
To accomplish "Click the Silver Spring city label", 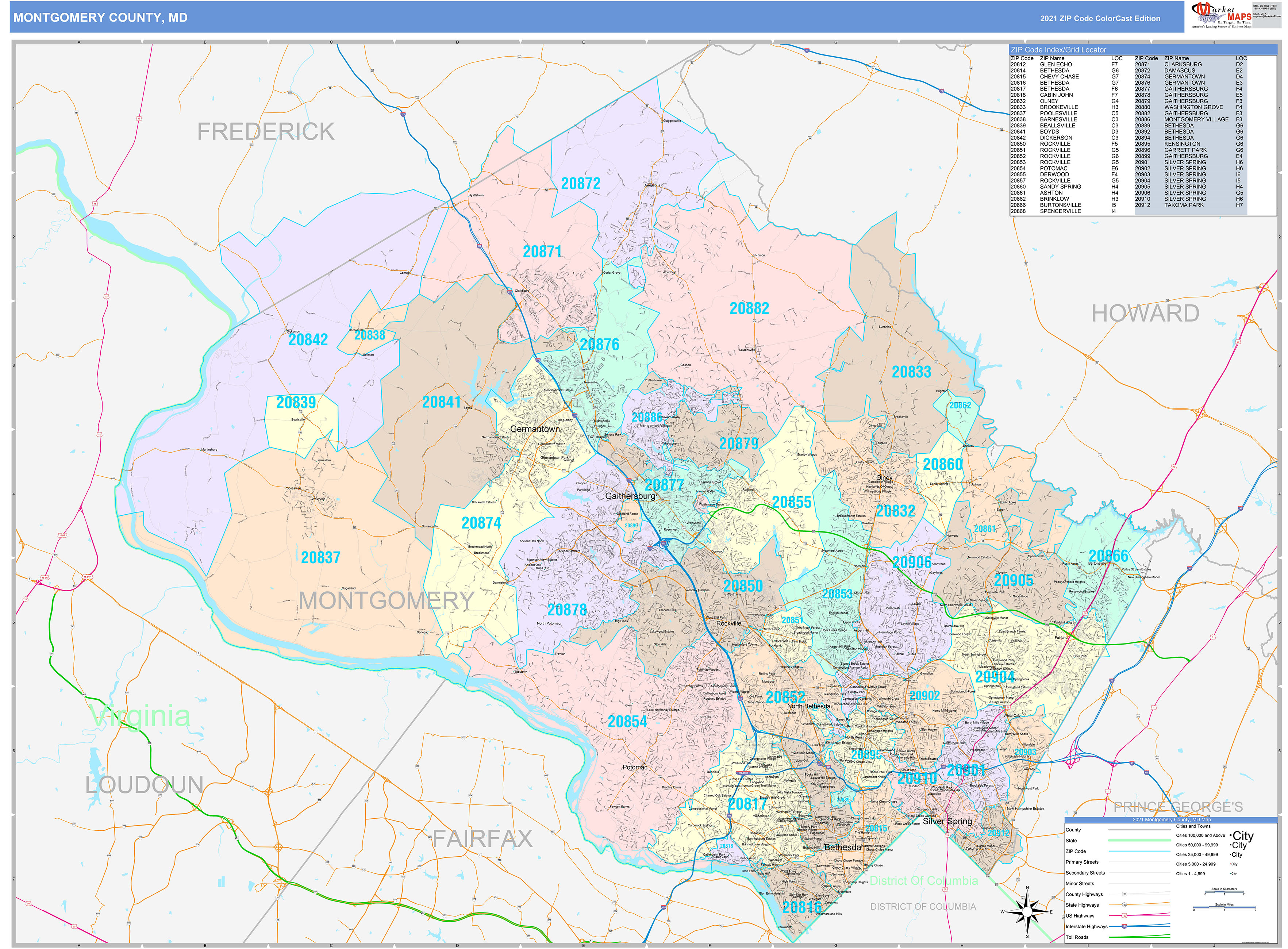I will (x=947, y=822).
